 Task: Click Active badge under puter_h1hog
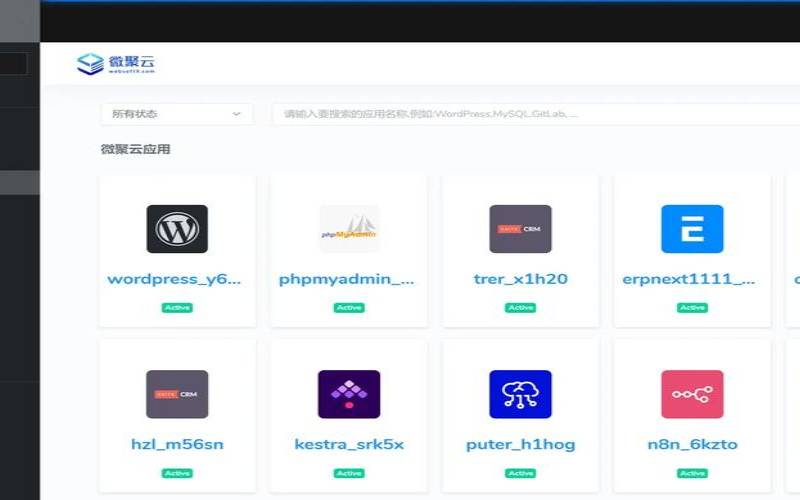pyautogui.click(x=520, y=473)
